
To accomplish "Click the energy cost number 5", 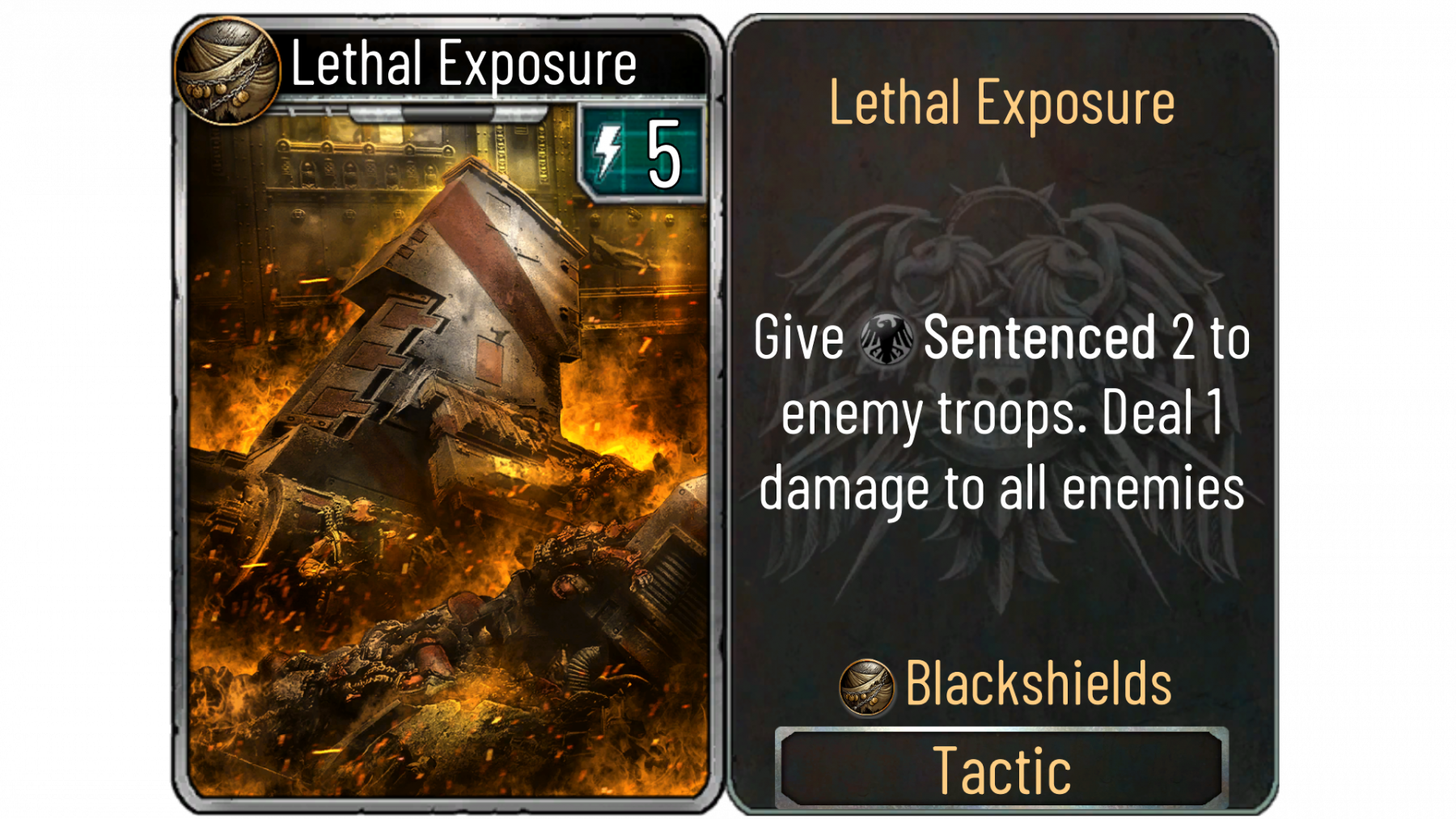I will (x=663, y=154).
